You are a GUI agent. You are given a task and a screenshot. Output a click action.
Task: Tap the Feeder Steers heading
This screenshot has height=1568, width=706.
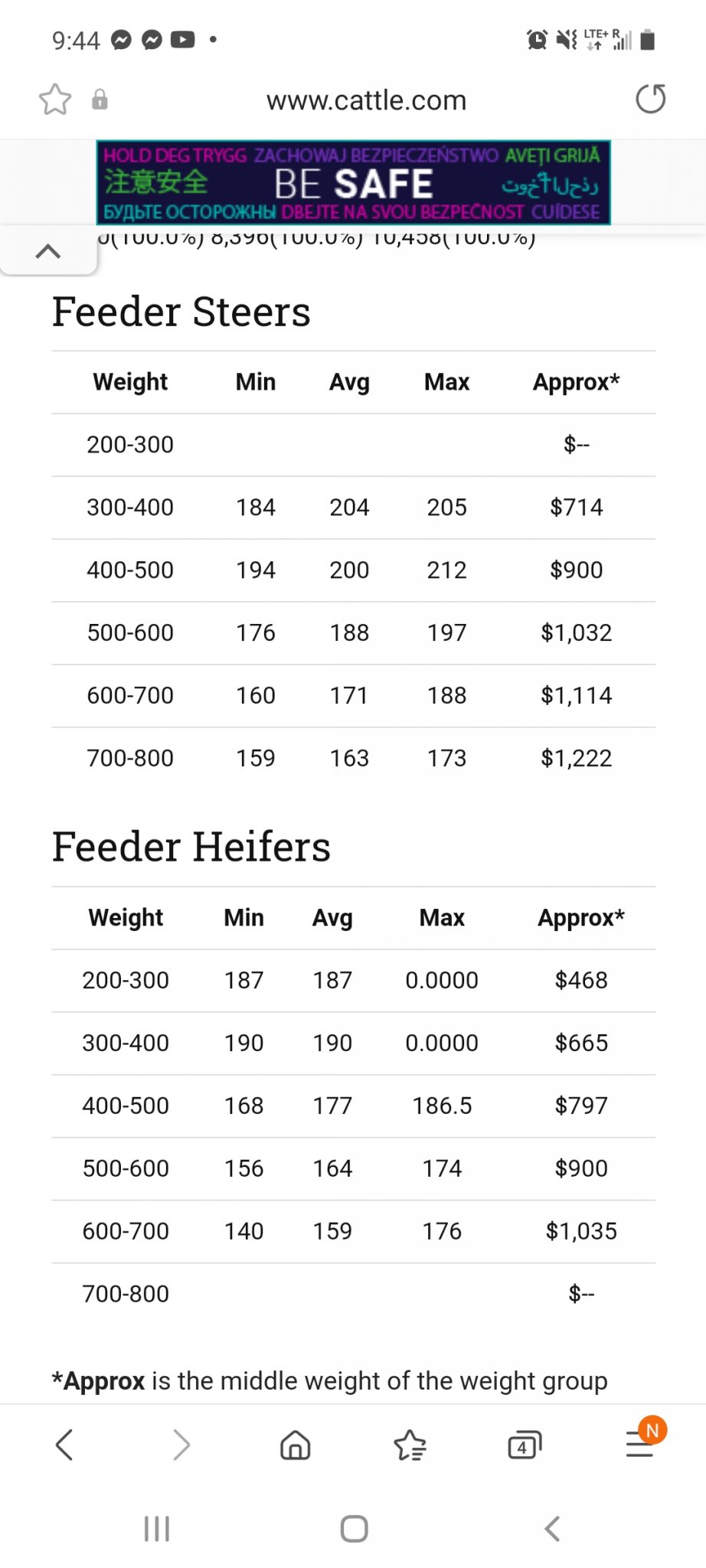coord(181,312)
